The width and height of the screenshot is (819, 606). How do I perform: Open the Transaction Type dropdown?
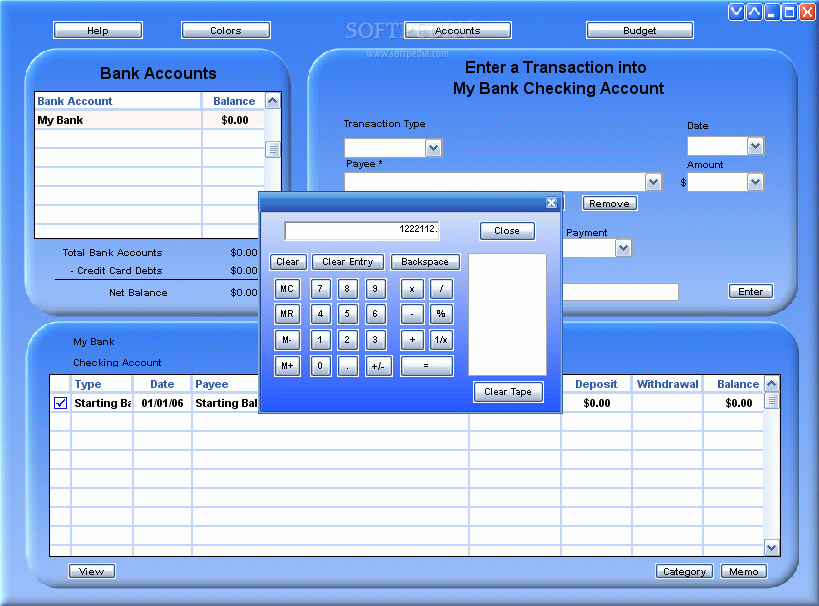point(434,148)
